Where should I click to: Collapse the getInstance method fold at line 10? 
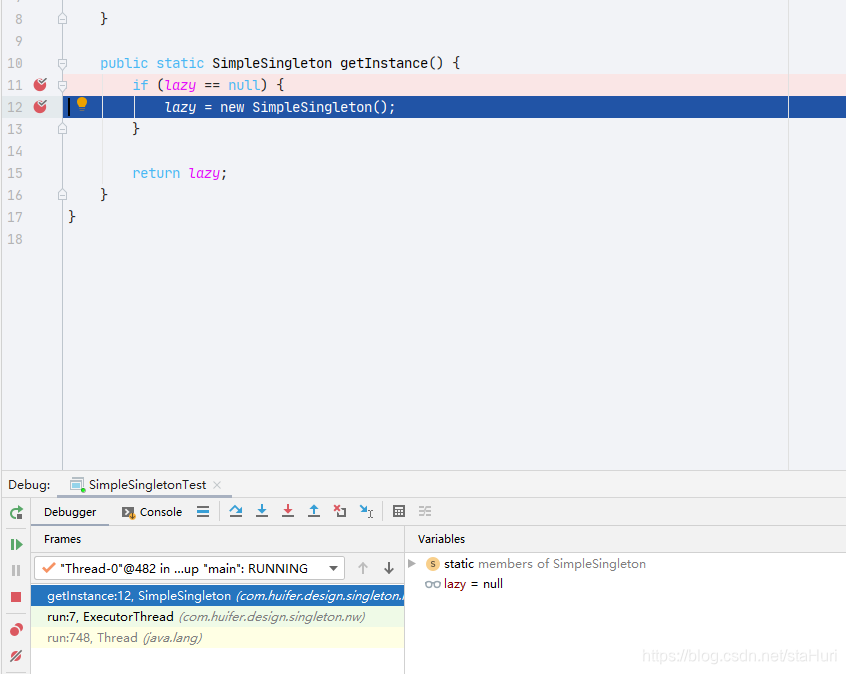tap(63, 64)
